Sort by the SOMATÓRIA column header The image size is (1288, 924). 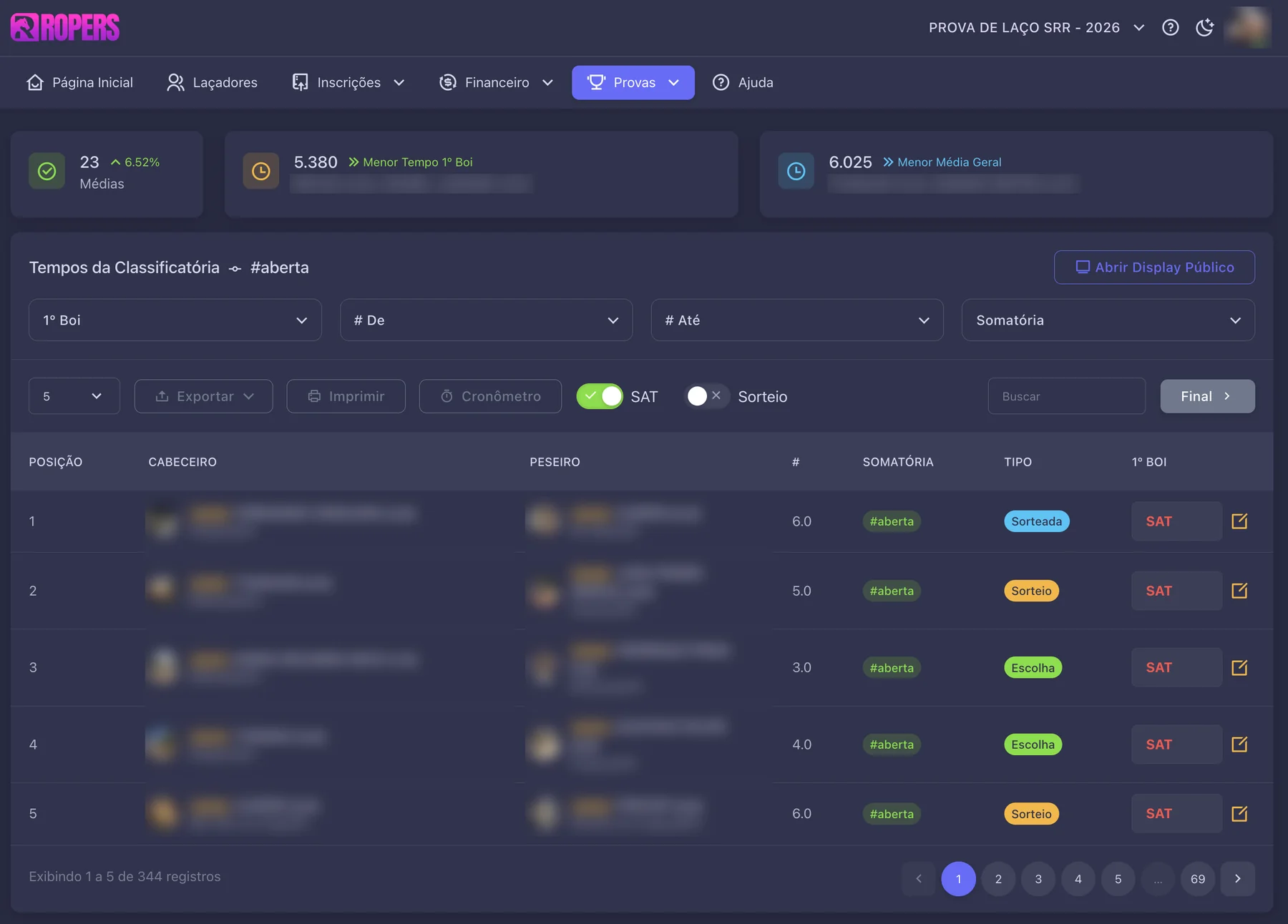898,462
